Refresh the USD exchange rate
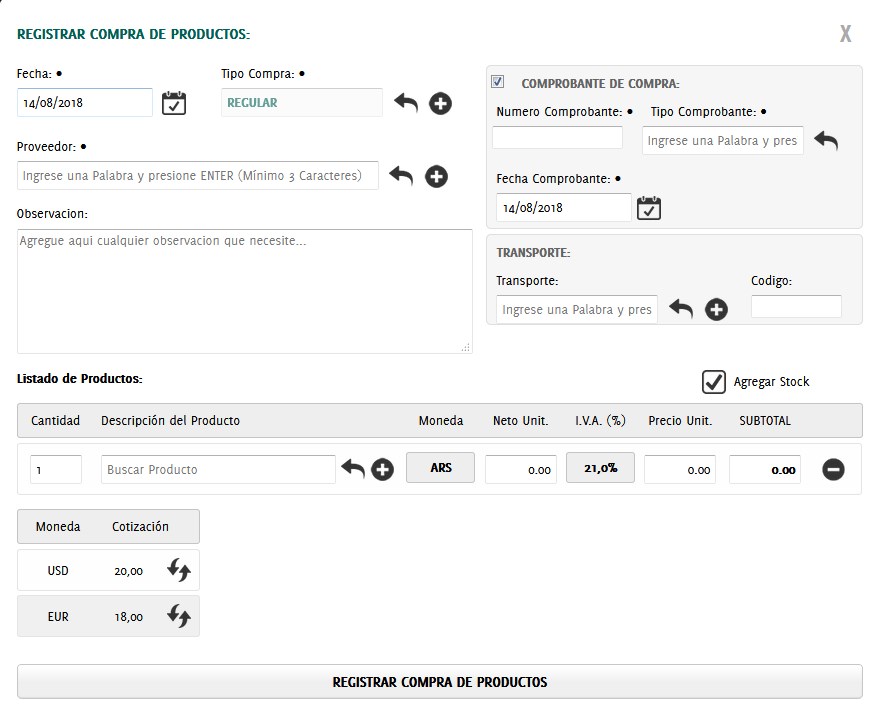The height and width of the screenshot is (704, 877). 178,571
